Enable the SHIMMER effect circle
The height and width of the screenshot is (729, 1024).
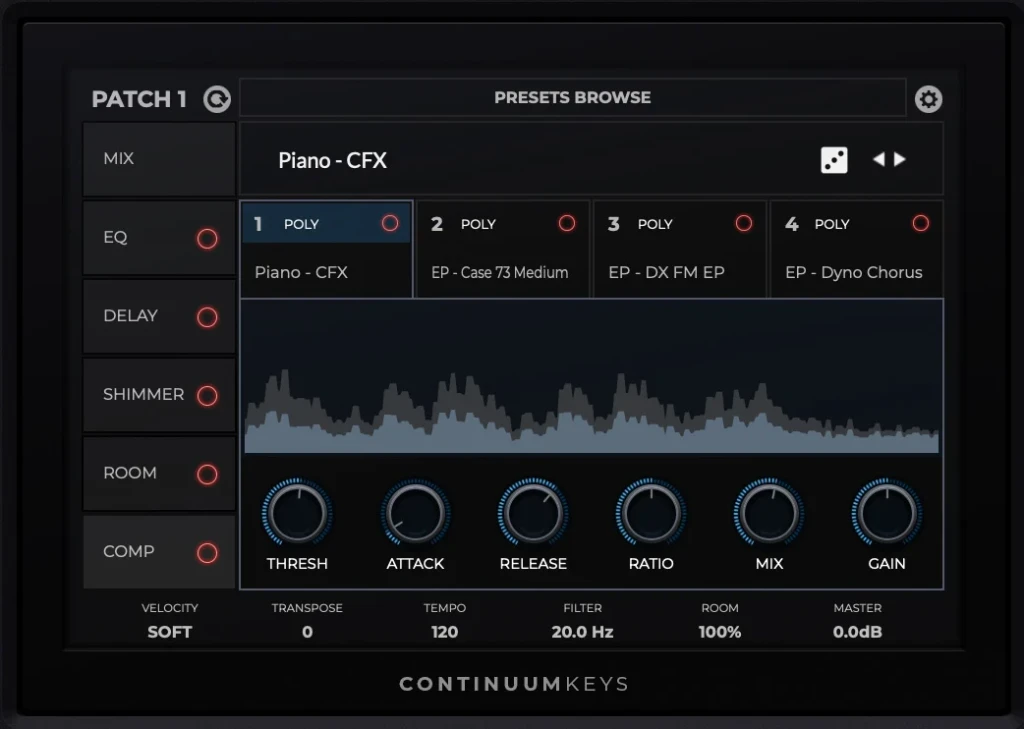(207, 395)
